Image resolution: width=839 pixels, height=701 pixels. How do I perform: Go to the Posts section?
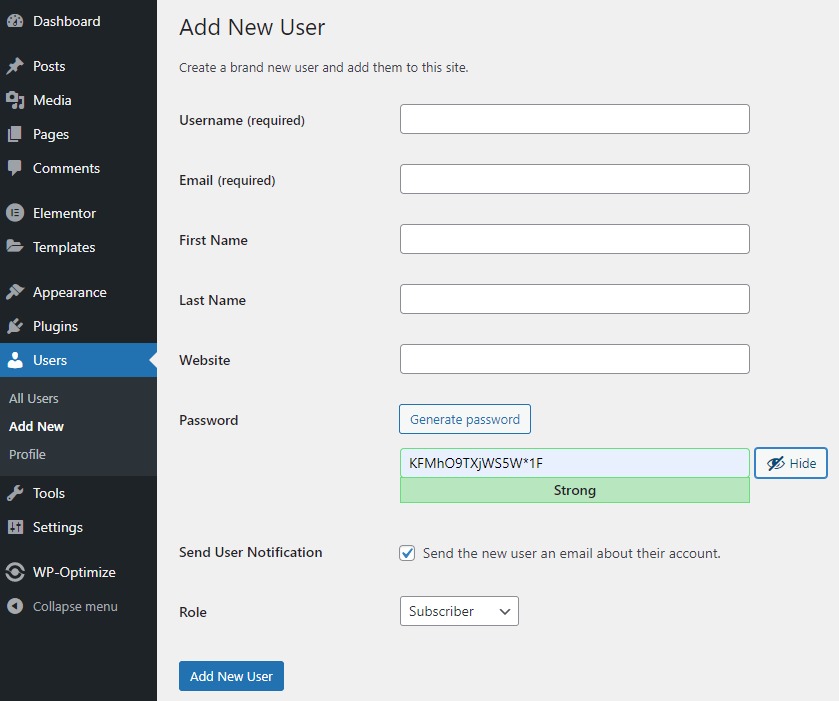[49, 66]
